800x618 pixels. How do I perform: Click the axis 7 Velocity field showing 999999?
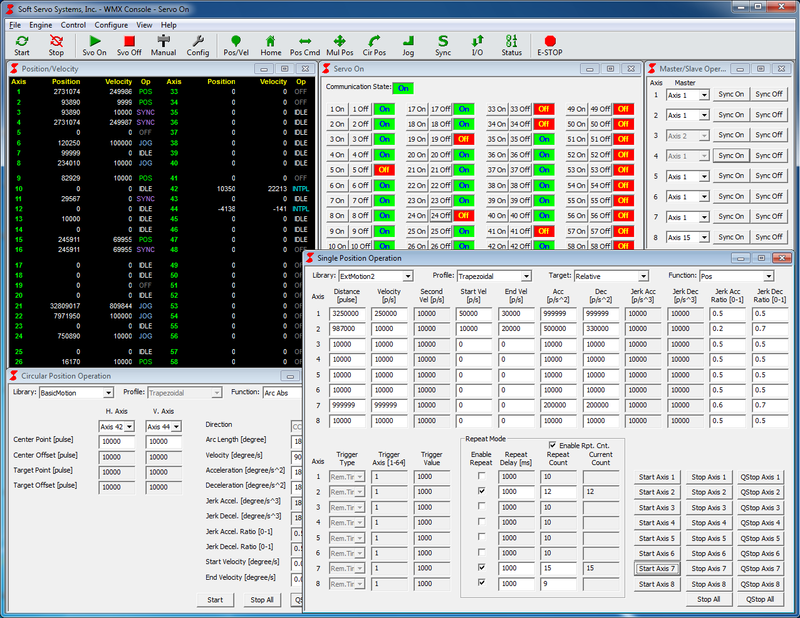click(389, 406)
